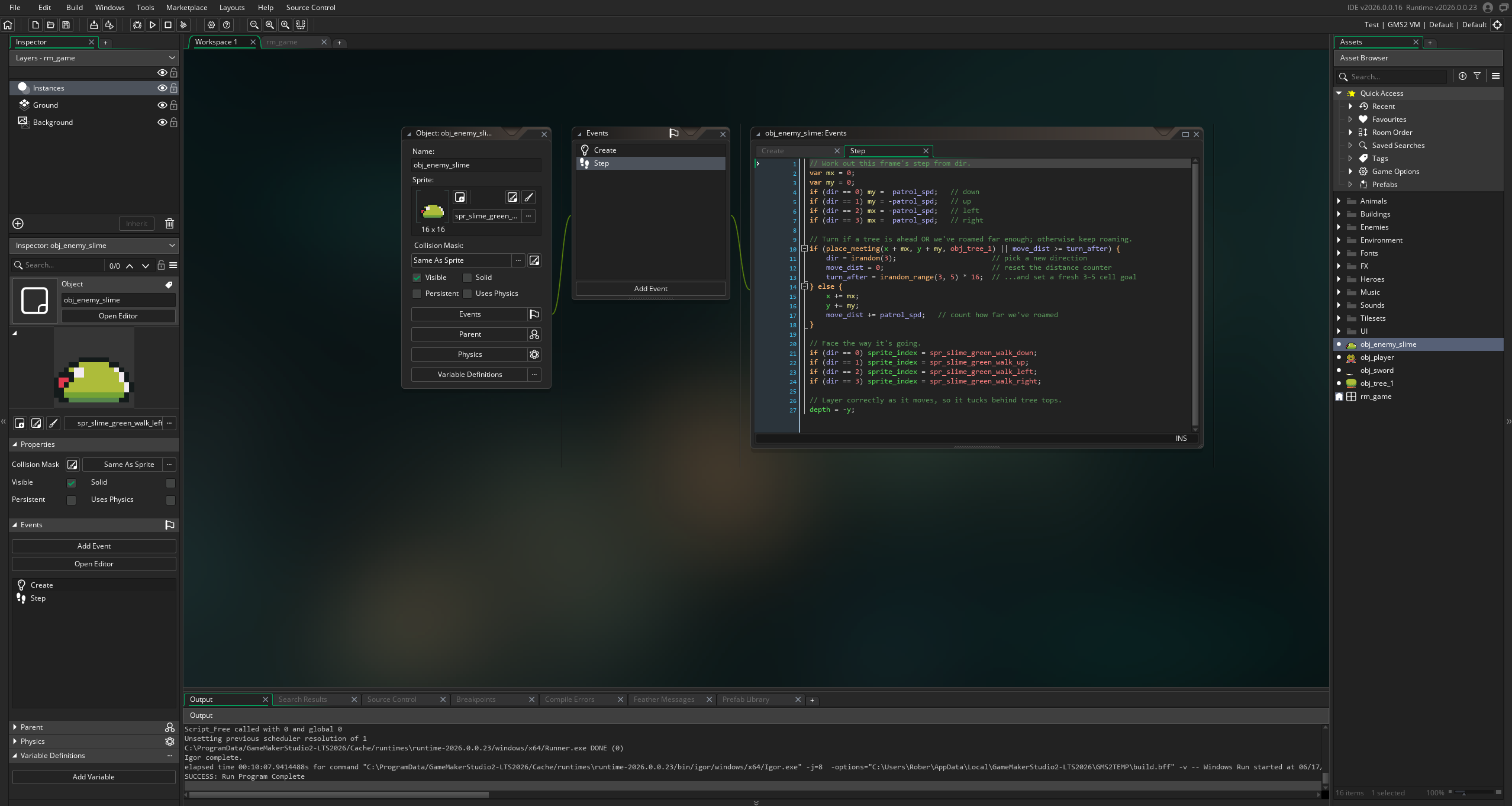Select the Create event in Events window

click(650, 150)
